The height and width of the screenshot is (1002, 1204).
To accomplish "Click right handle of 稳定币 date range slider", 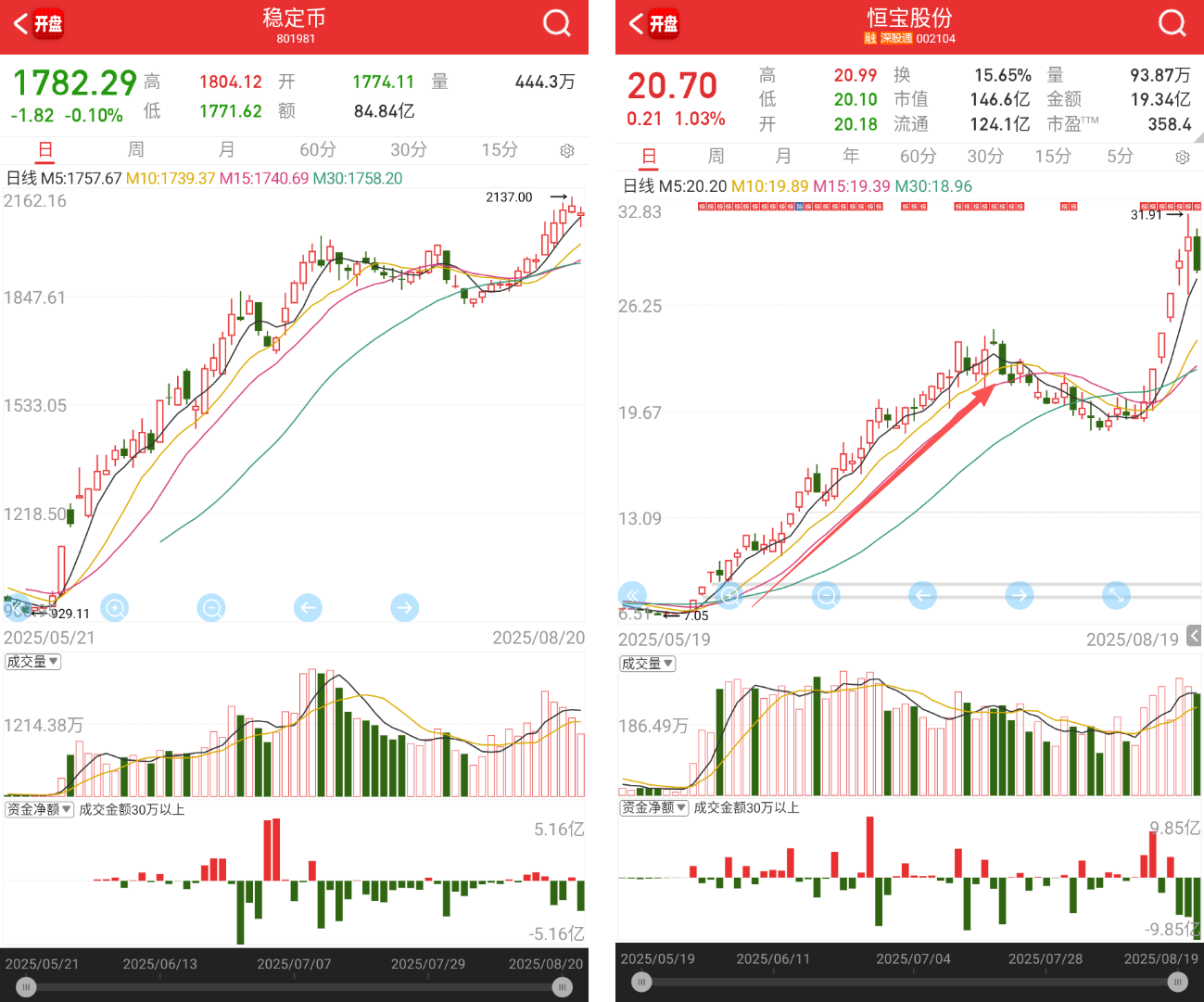I will point(562,987).
